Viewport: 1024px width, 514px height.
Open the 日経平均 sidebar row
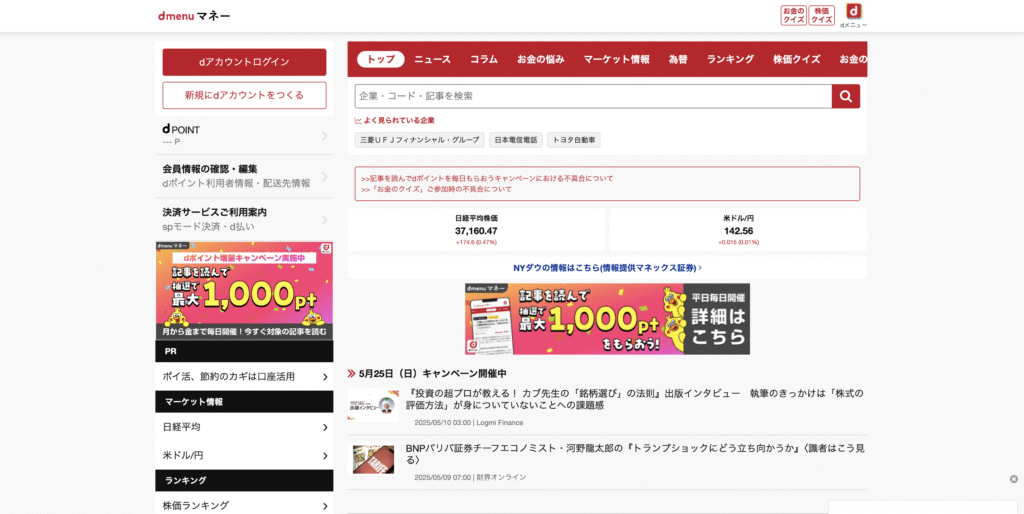tap(244, 427)
